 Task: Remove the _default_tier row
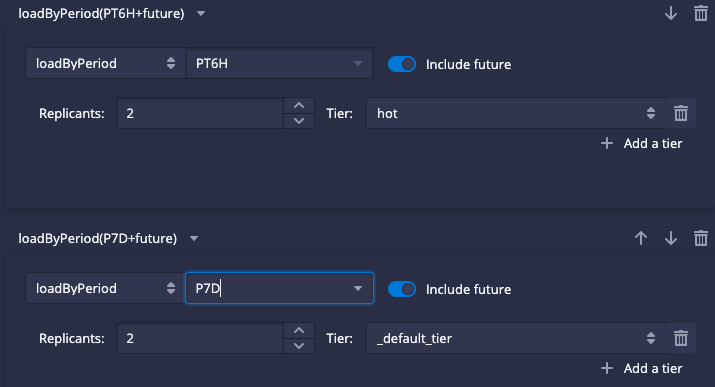tap(681, 338)
